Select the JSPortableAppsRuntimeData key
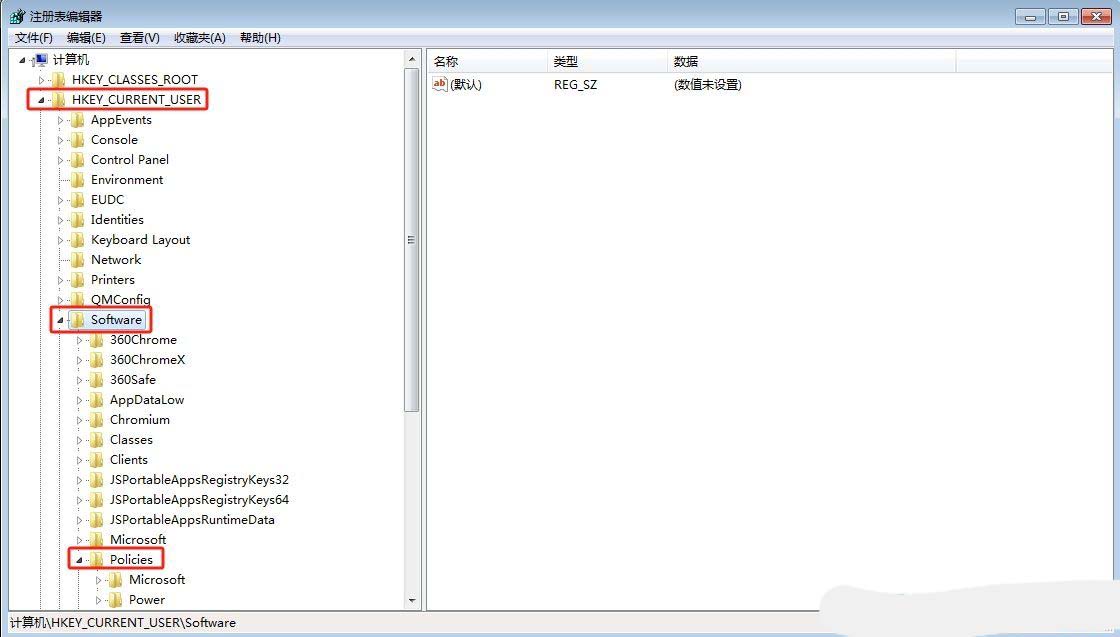This screenshot has width=1120, height=637. click(x=192, y=520)
